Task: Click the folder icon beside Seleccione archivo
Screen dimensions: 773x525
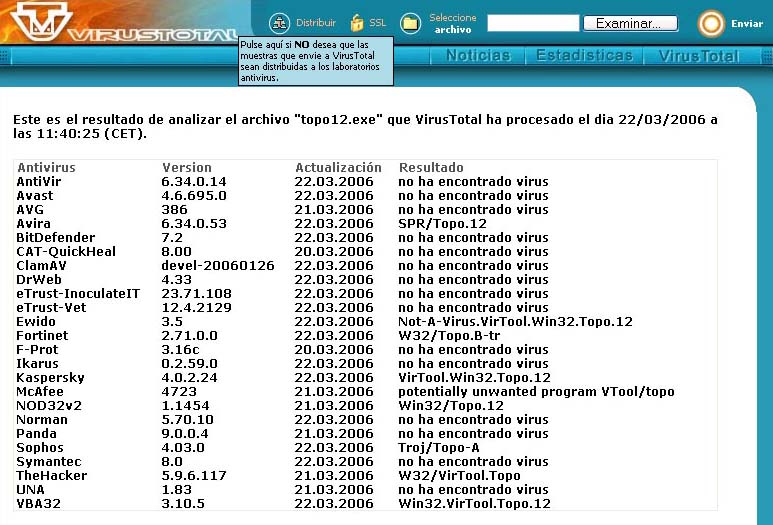Action: [410, 23]
